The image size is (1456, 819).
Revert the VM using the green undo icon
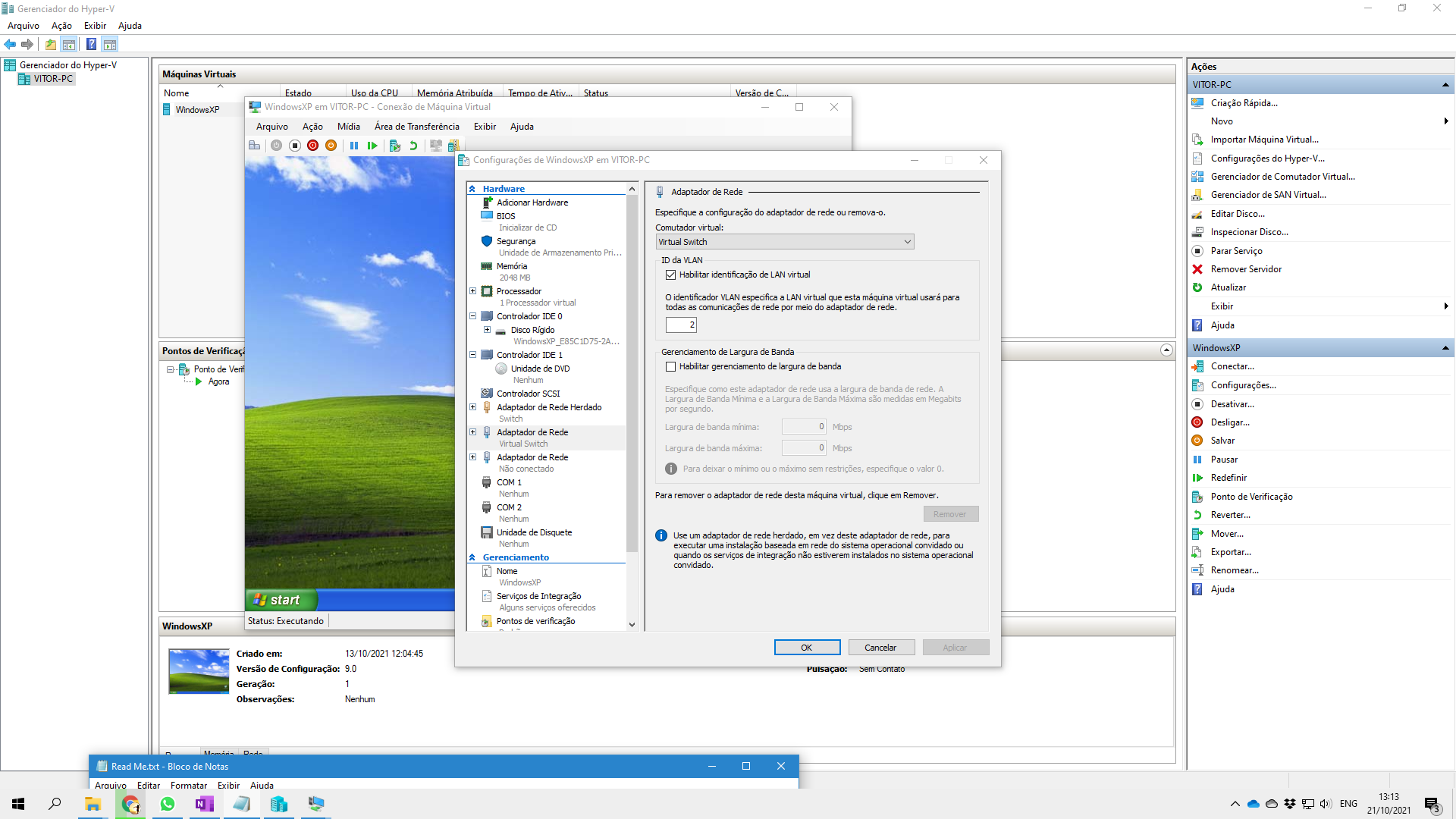pyautogui.click(x=413, y=146)
